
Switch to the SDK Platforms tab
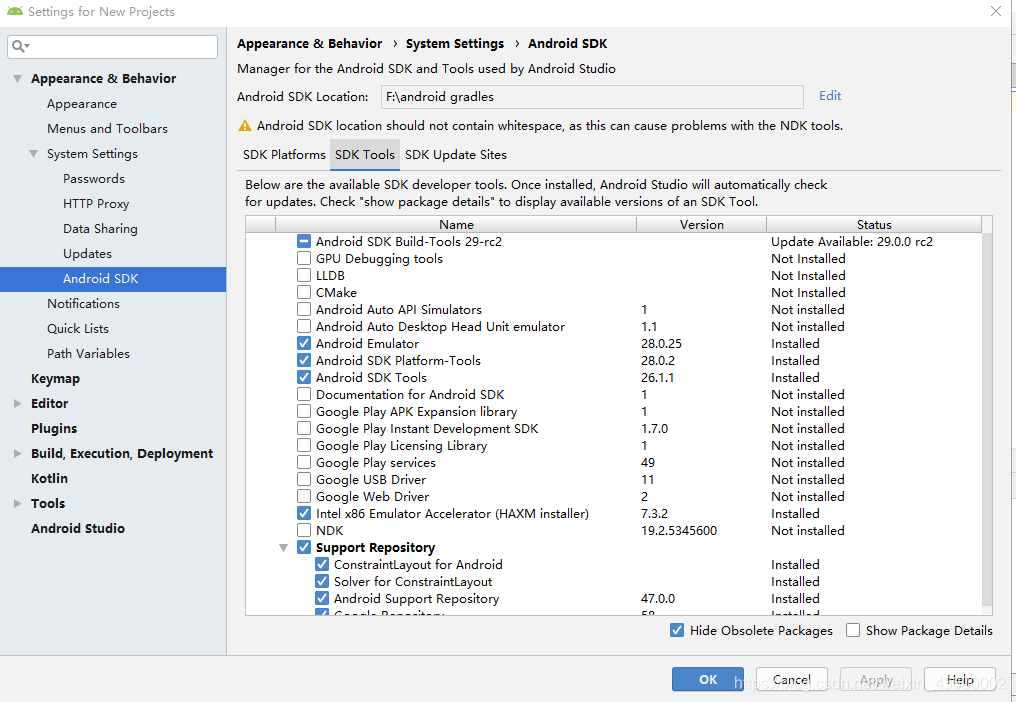[284, 155]
